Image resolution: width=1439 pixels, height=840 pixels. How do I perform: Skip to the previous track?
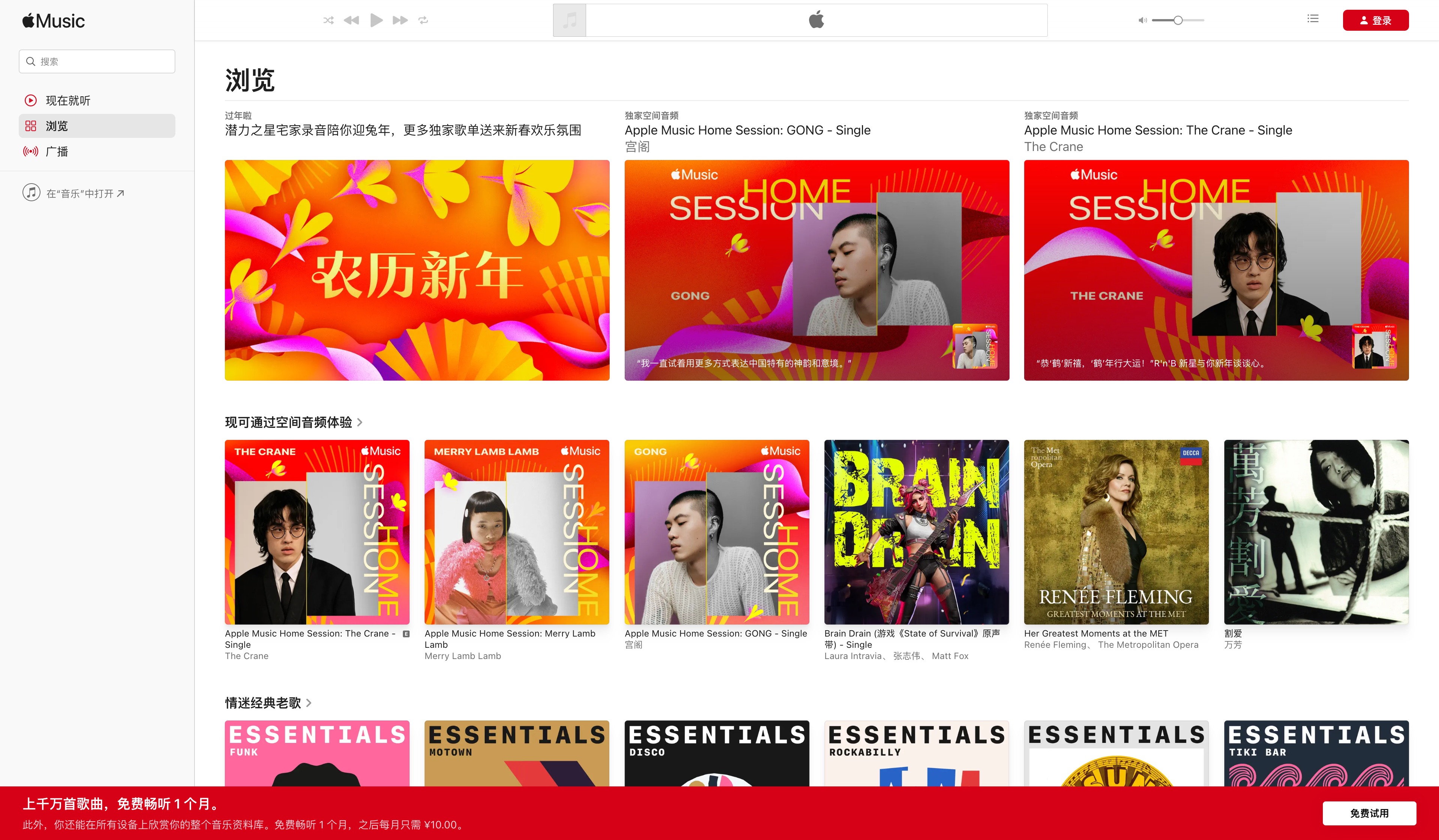point(351,21)
